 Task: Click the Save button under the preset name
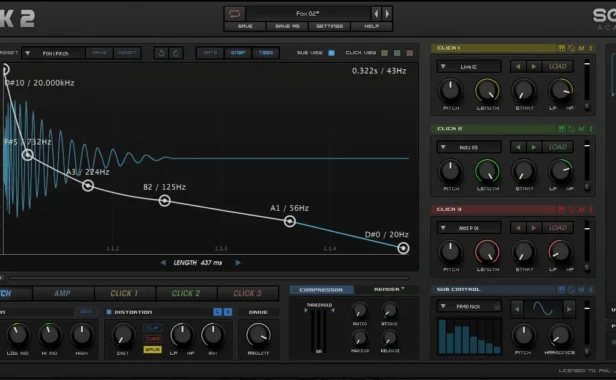pyautogui.click(x=245, y=26)
